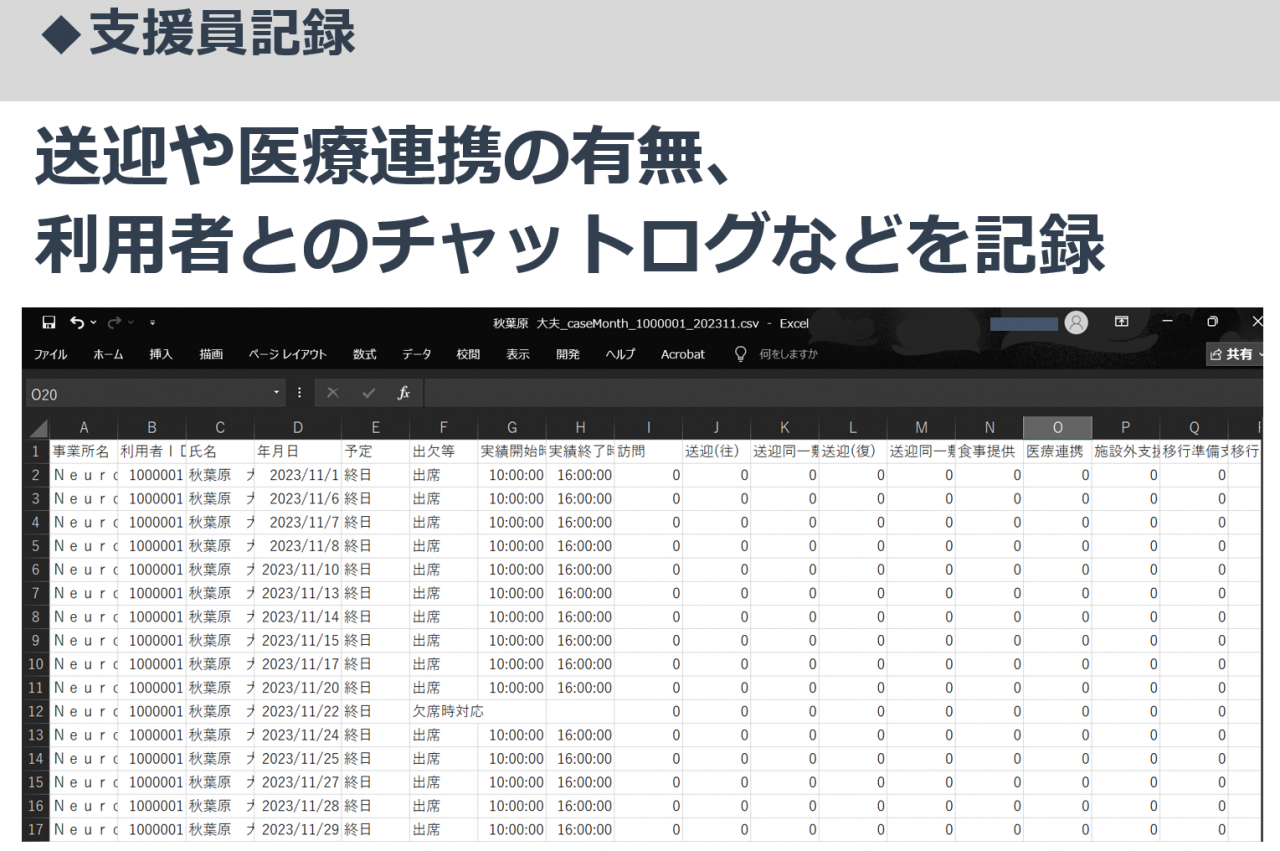Click the Undo arrow icon
The width and height of the screenshot is (1280, 851).
click(77, 322)
